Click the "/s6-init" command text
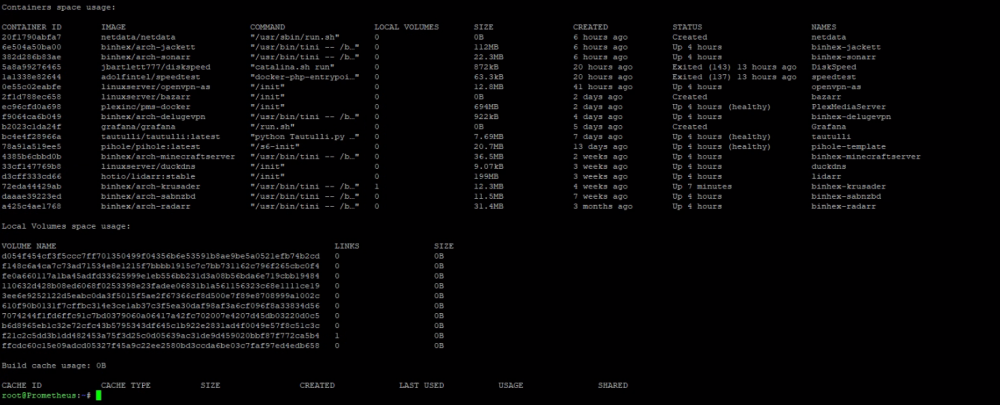Viewport: 1000px width, 405px height. 275,147
